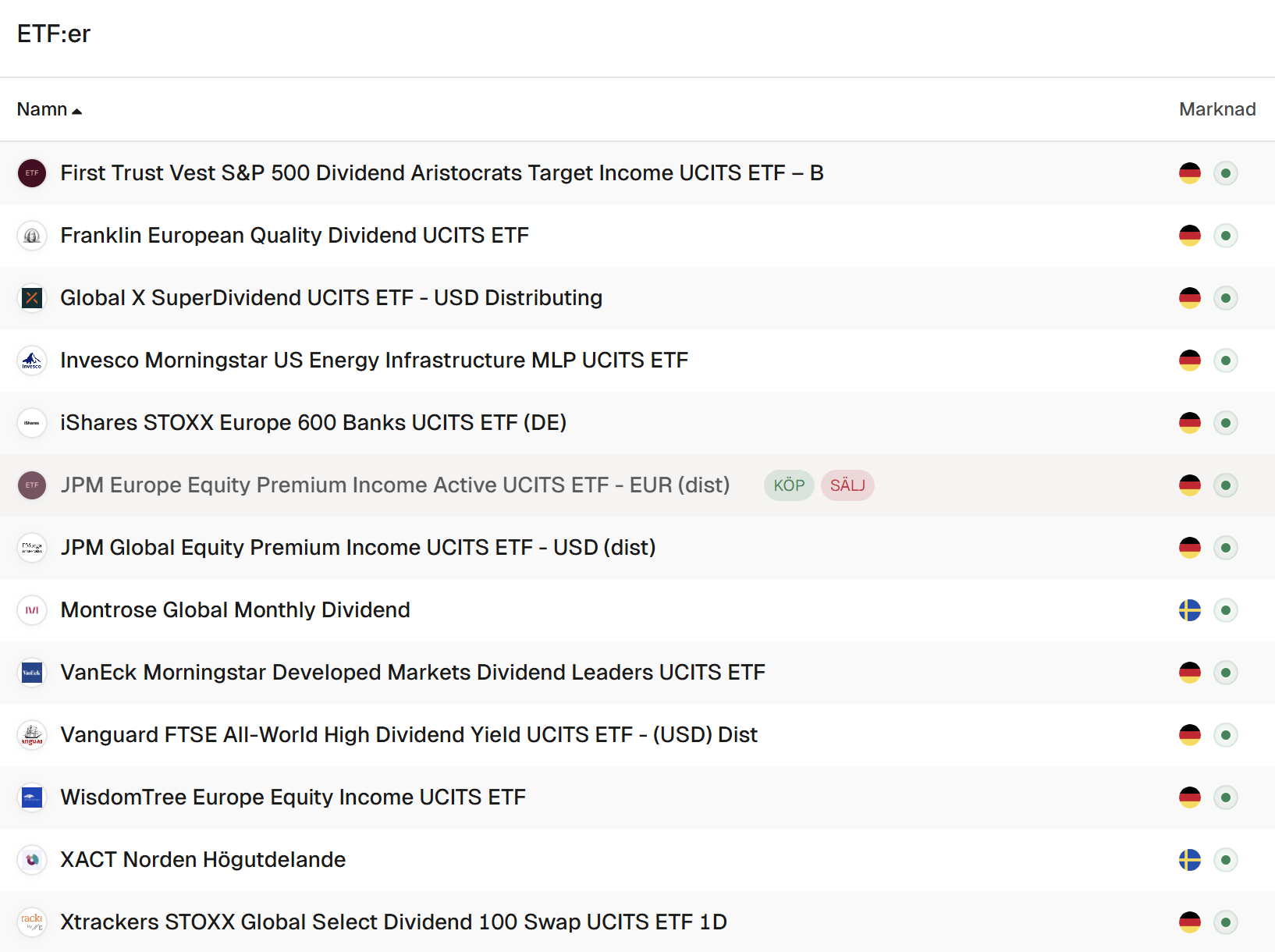The image size is (1275, 952).
Task: Click the Vanguard ship logo icon
Action: click(x=32, y=735)
